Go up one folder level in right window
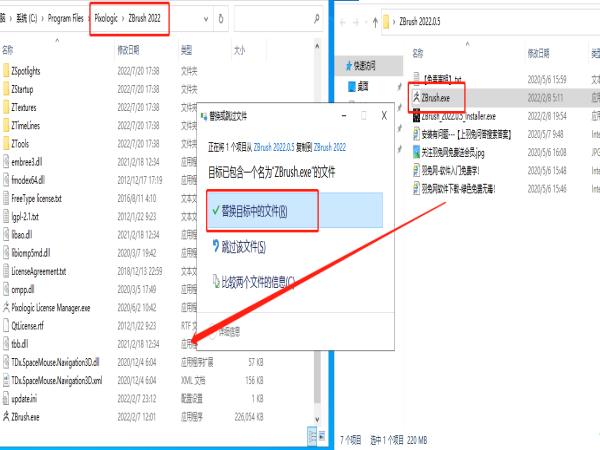600x450 pixels. (x=375, y=22)
